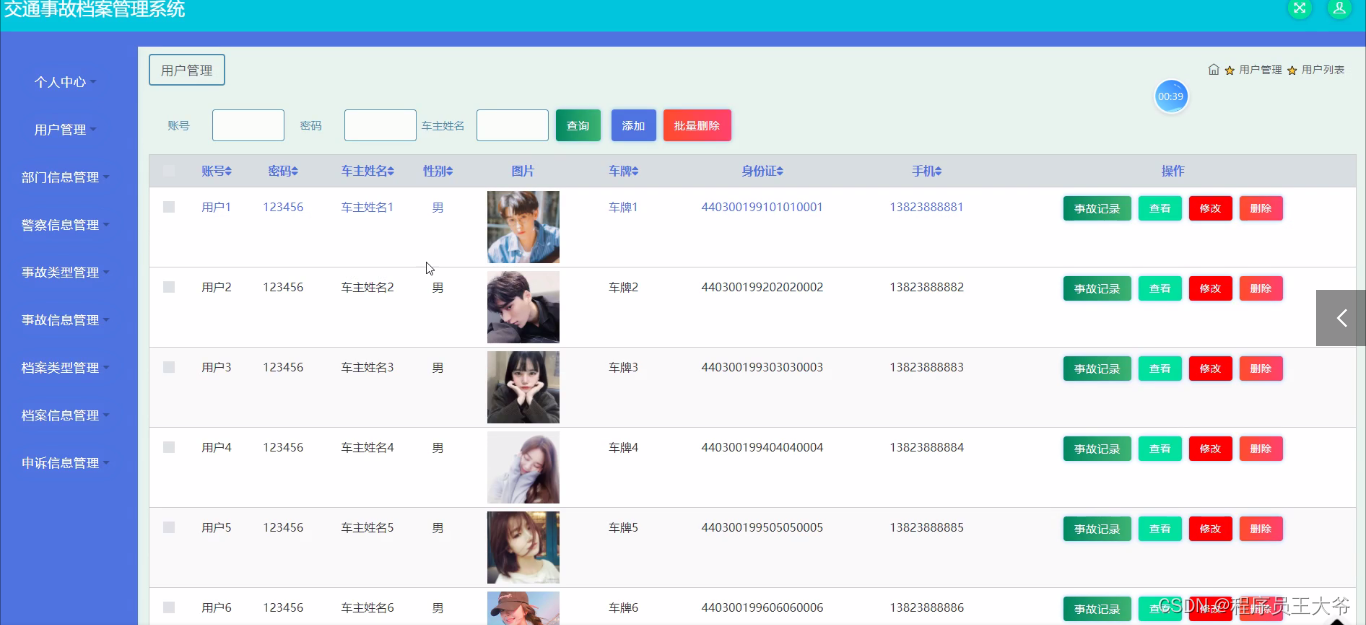The width and height of the screenshot is (1366, 625).
Task: Select the checkbox on 用户3 row
Action: 168,367
